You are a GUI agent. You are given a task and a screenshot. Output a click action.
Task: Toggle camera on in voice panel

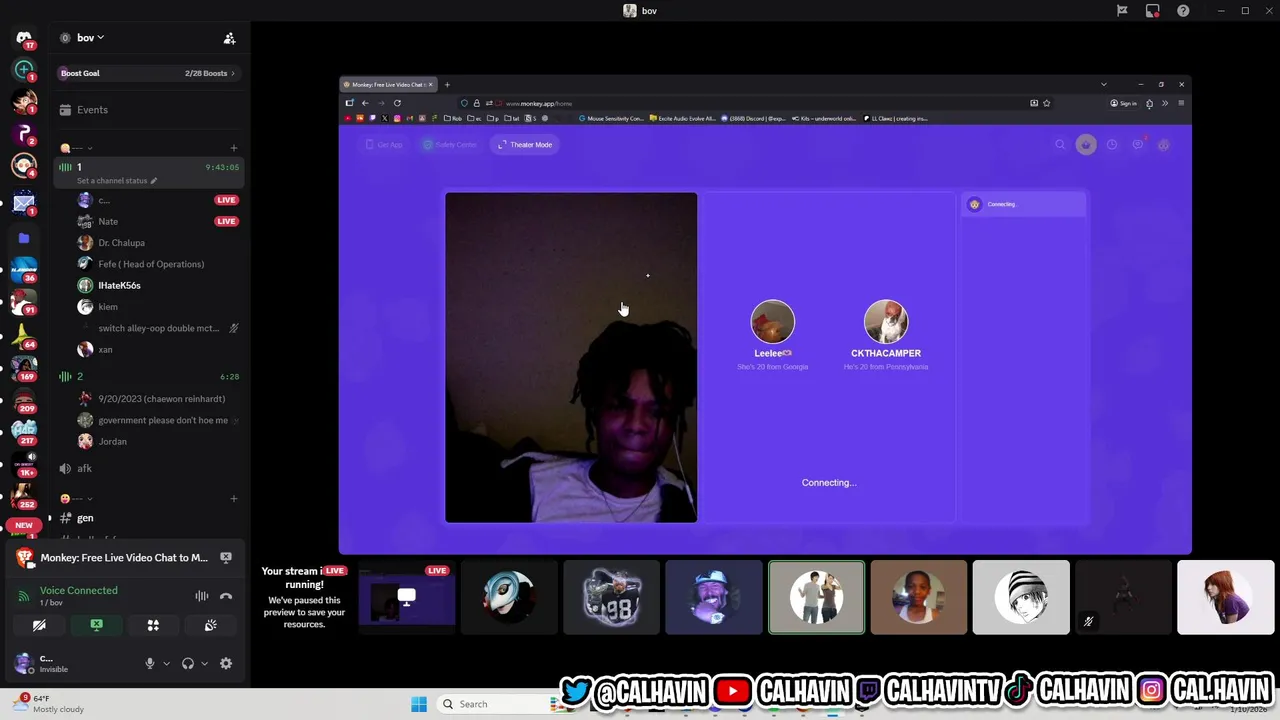(39, 625)
